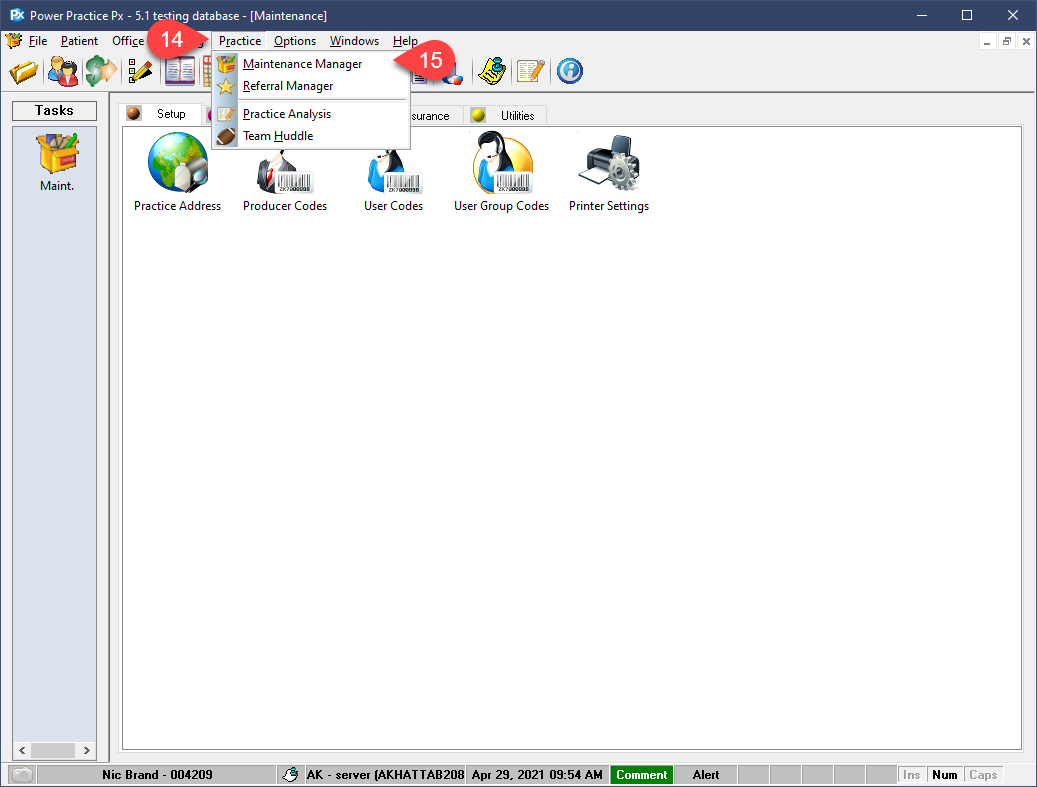The height and width of the screenshot is (787, 1037).
Task: Restore the inner Maintenance child window
Action: 1007,42
